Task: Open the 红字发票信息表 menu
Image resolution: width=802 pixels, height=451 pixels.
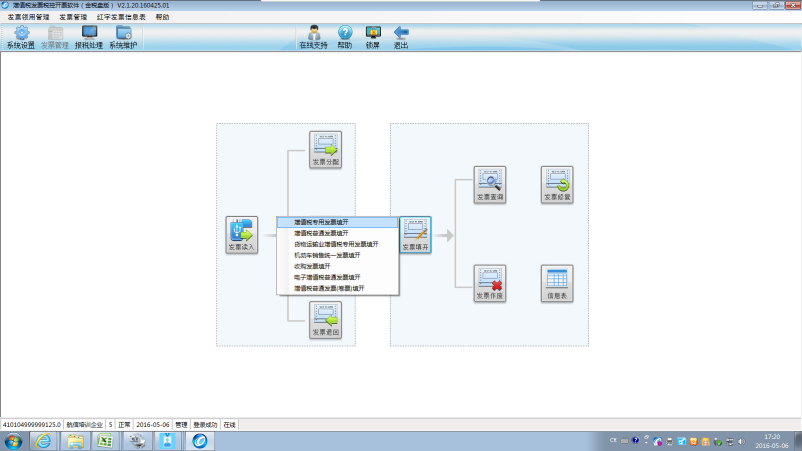Action: click(121, 17)
